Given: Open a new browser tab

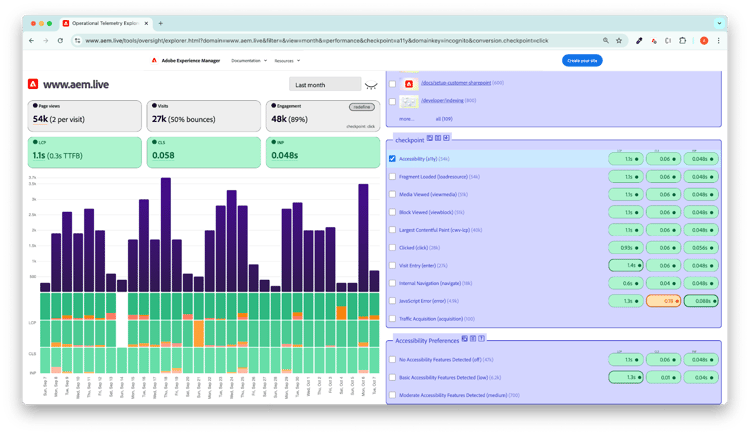Looking at the screenshot, I should (x=161, y=22).
